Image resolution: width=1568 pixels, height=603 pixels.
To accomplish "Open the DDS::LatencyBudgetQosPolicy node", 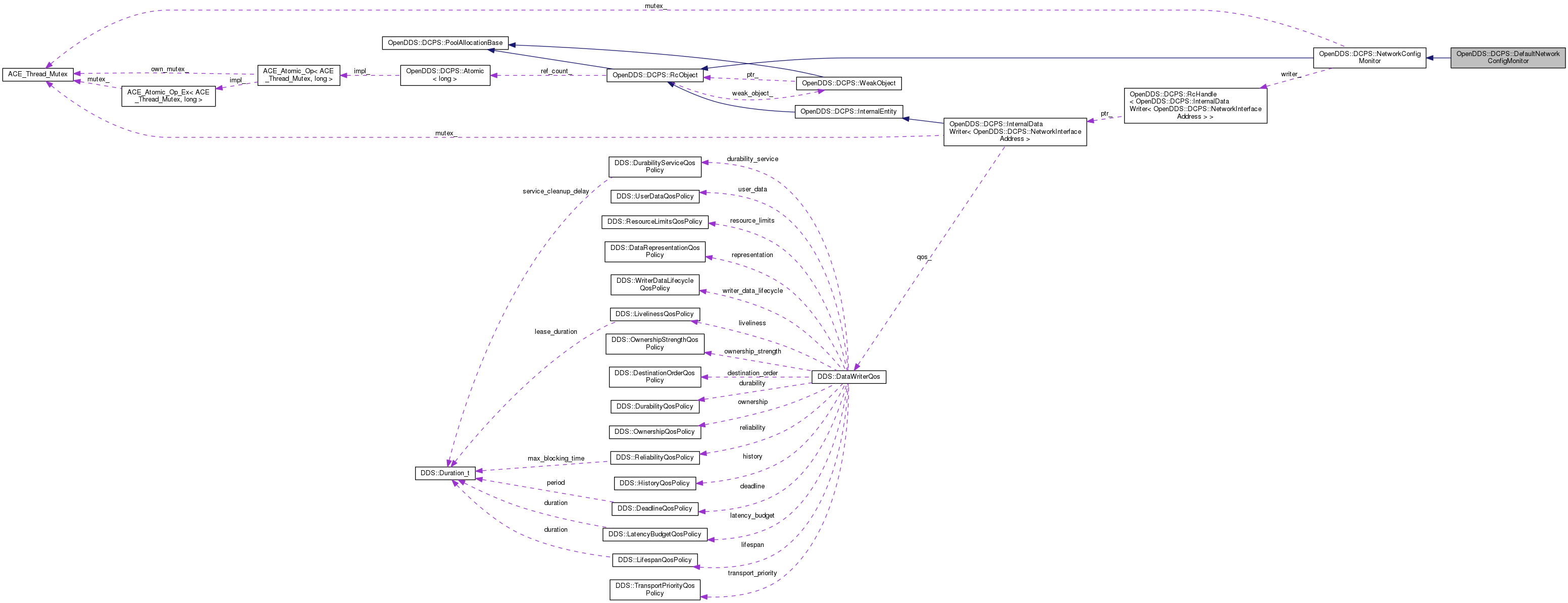I will pos(655,534).
